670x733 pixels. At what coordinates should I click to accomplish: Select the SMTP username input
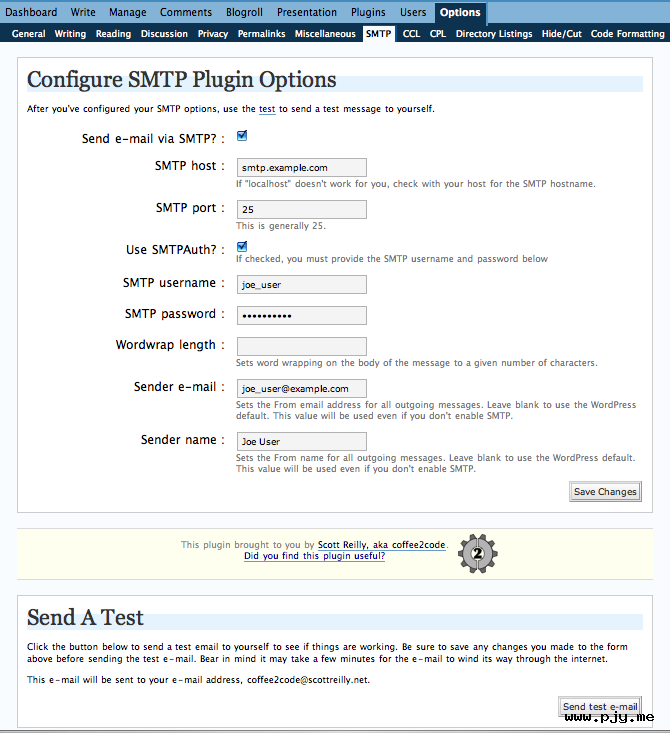[x=302, y=285]
